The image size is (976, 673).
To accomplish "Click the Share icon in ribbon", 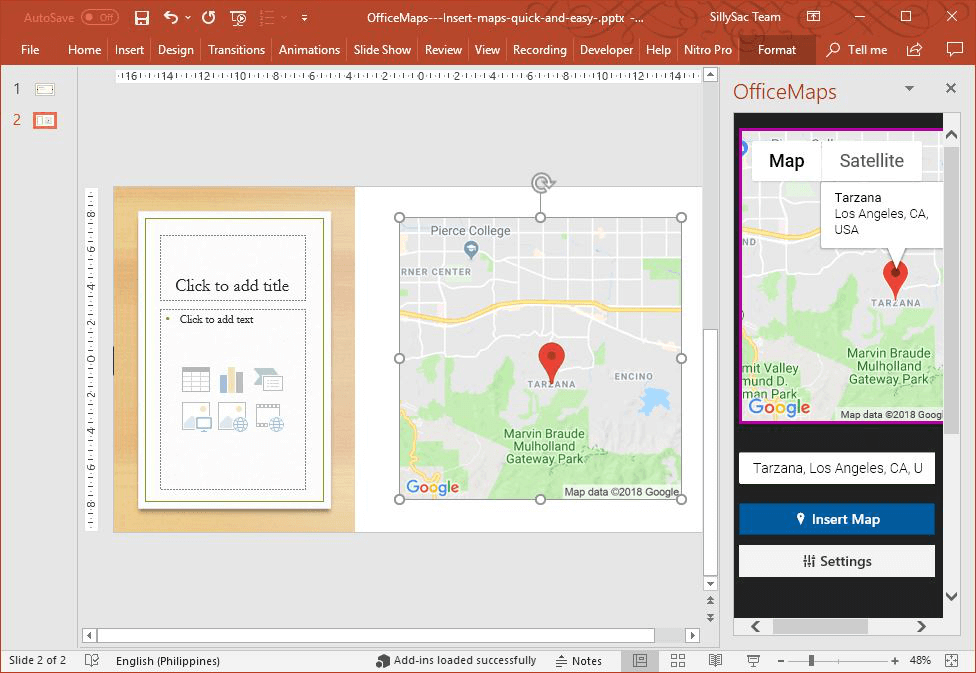I will tap(914, 50).
